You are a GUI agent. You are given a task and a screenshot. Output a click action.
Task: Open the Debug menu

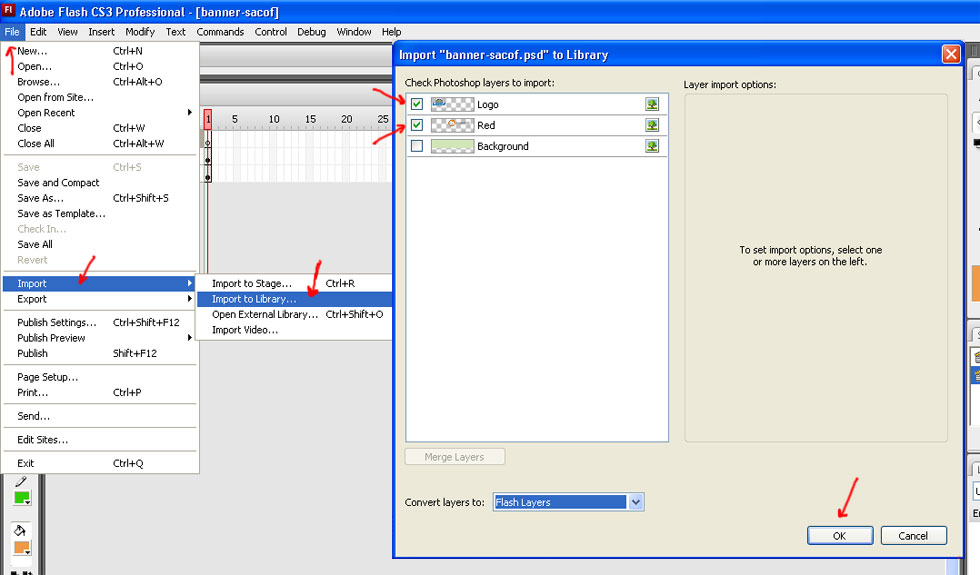311,32
